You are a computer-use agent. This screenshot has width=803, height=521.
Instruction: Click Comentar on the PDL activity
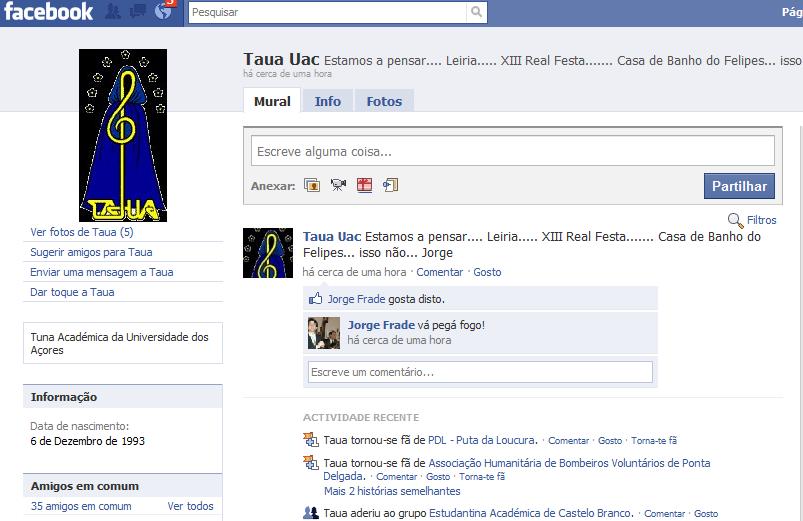pos(568,441)
